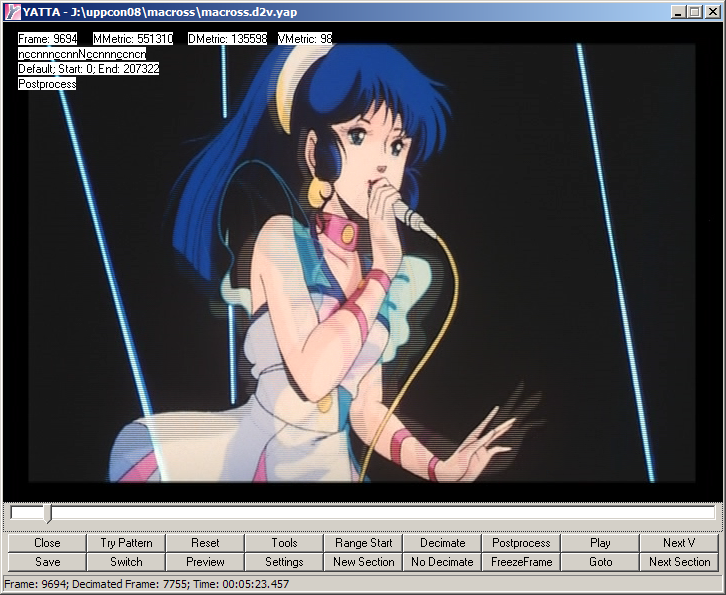Click the FreezeFrame button
This screenshot has width=726, height=595.
tap(521, 562)
